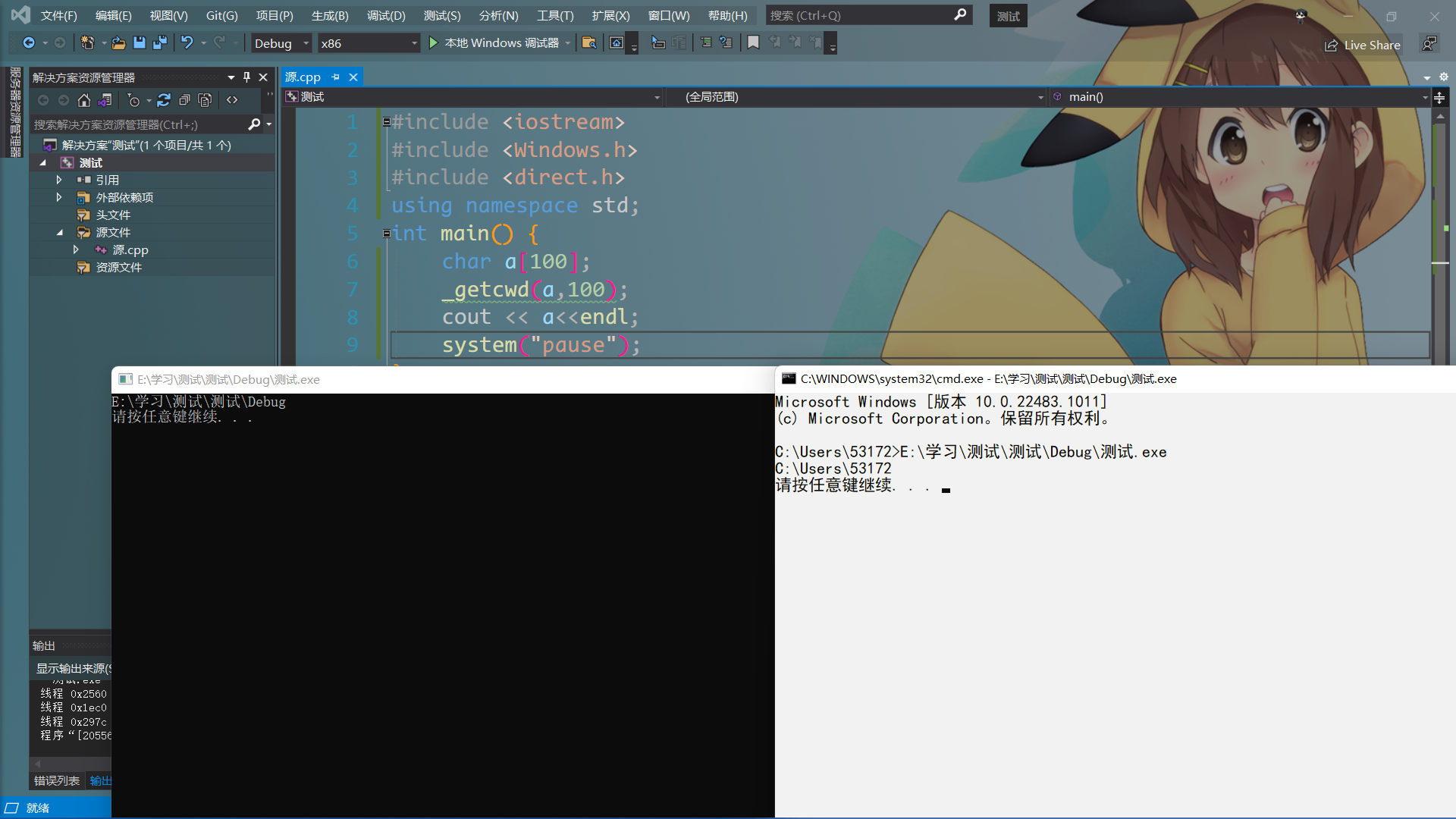Click the feedback person icon top right
Image resolution: width=1456 pixels, height=819 pixels.
click(1429, 44)
